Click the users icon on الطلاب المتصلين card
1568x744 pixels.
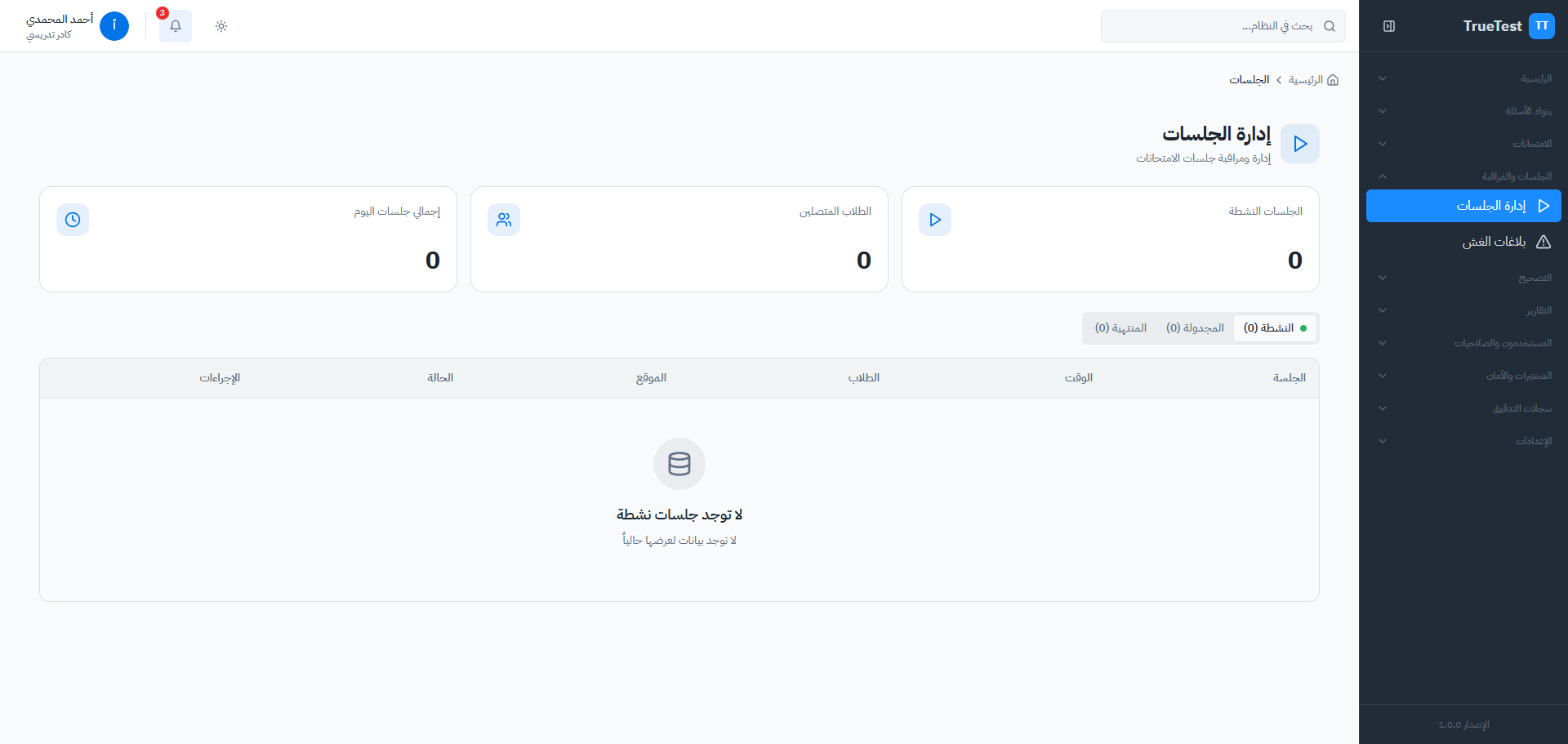[504, 220]
